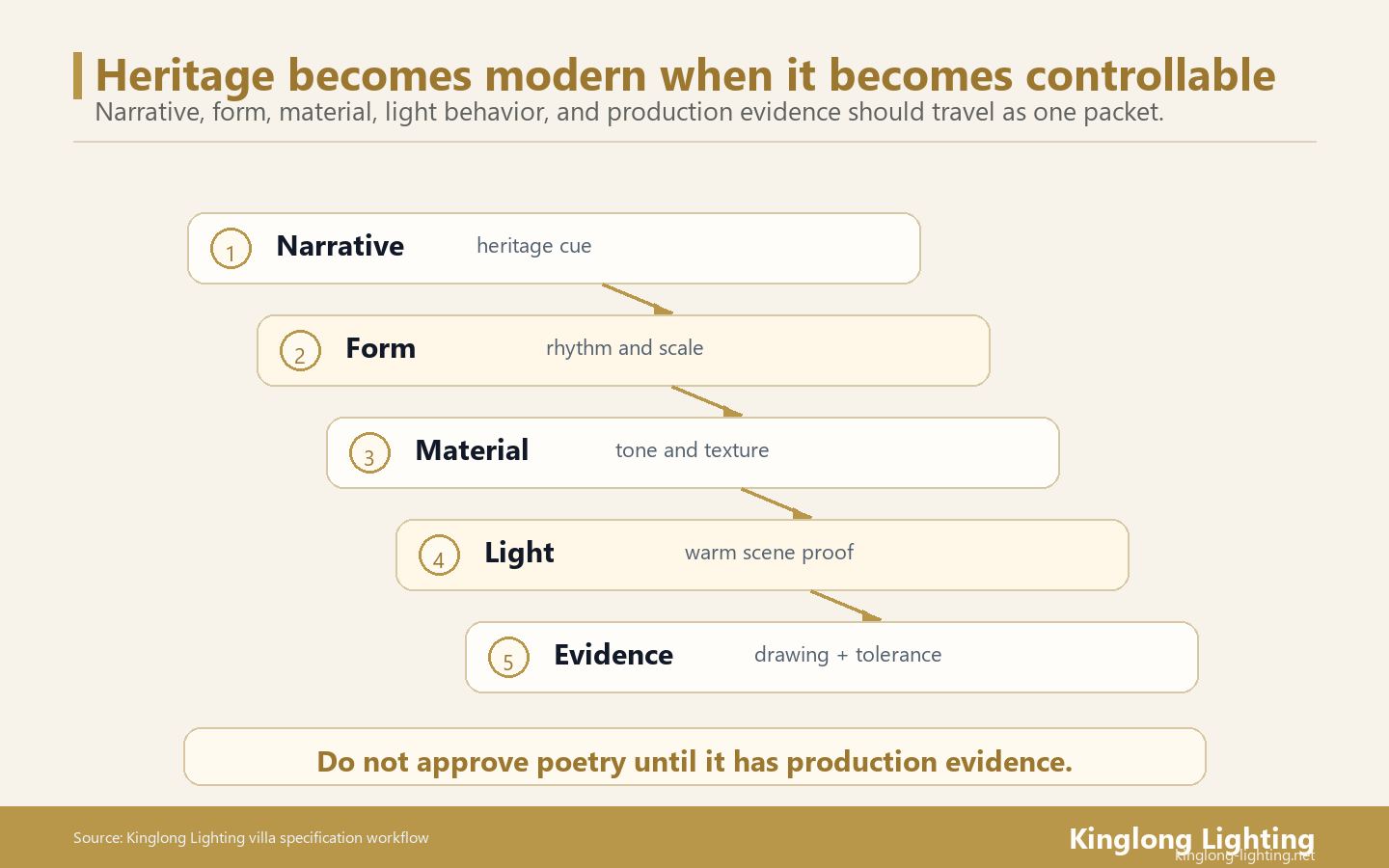The height and width of the screenshot is (868, 1389).
Task: Click the number 1 circle icon
Action: (231, 249)
